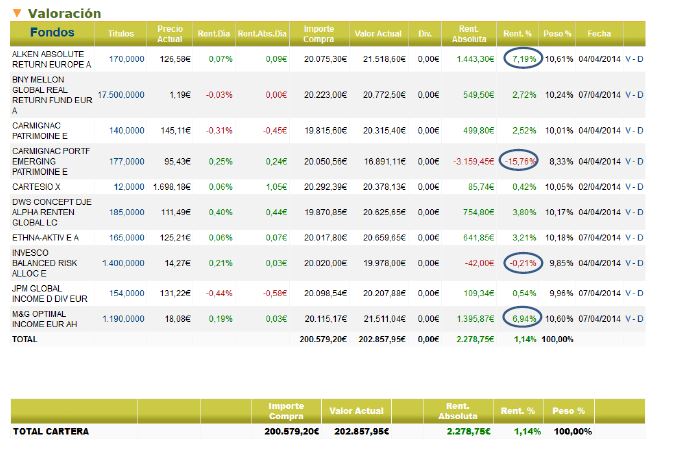The width and height of the screenshot is (673, 450).
Task: Click the 12,0000 títulos value
Action: (x=129, y=187)
